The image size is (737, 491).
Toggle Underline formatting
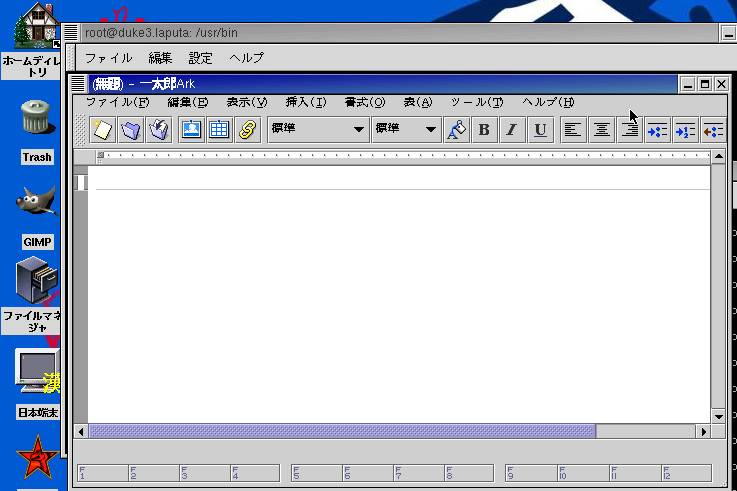point(540,130)
